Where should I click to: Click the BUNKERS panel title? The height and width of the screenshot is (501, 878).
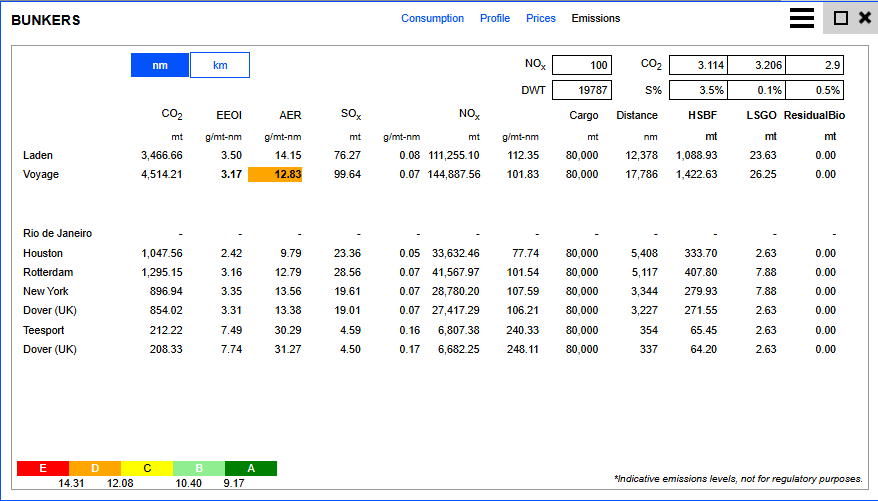pos(45,20)
